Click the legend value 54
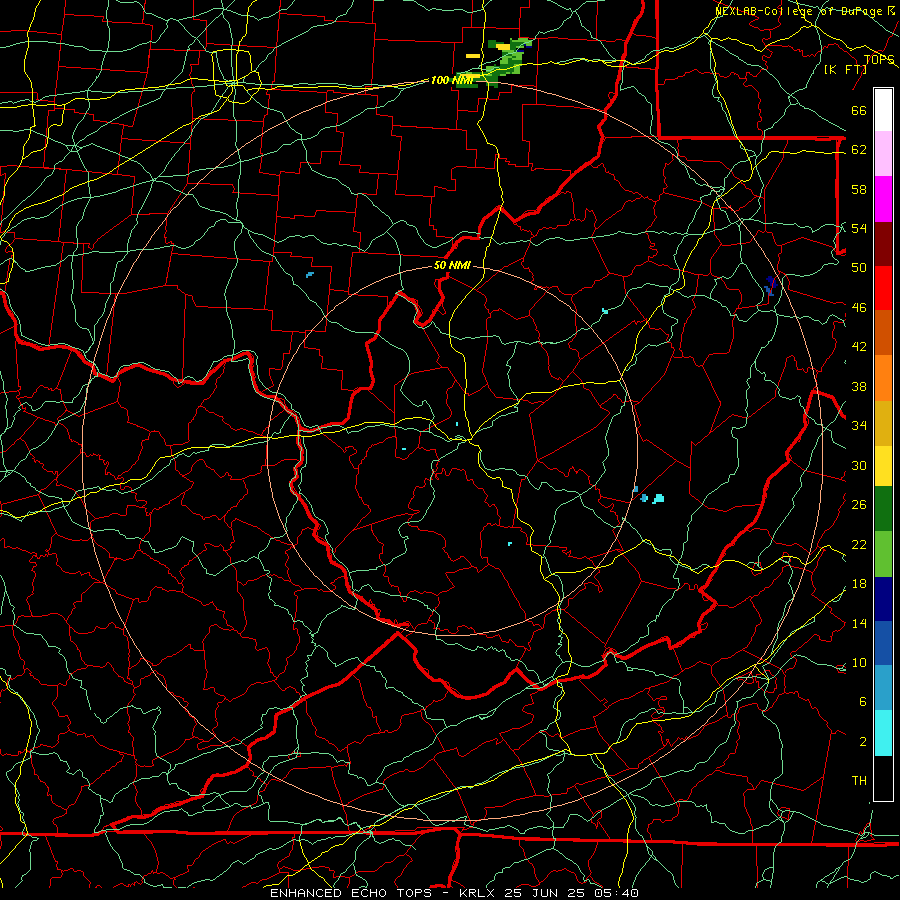 pyautogui.click(x=859, y=228)
